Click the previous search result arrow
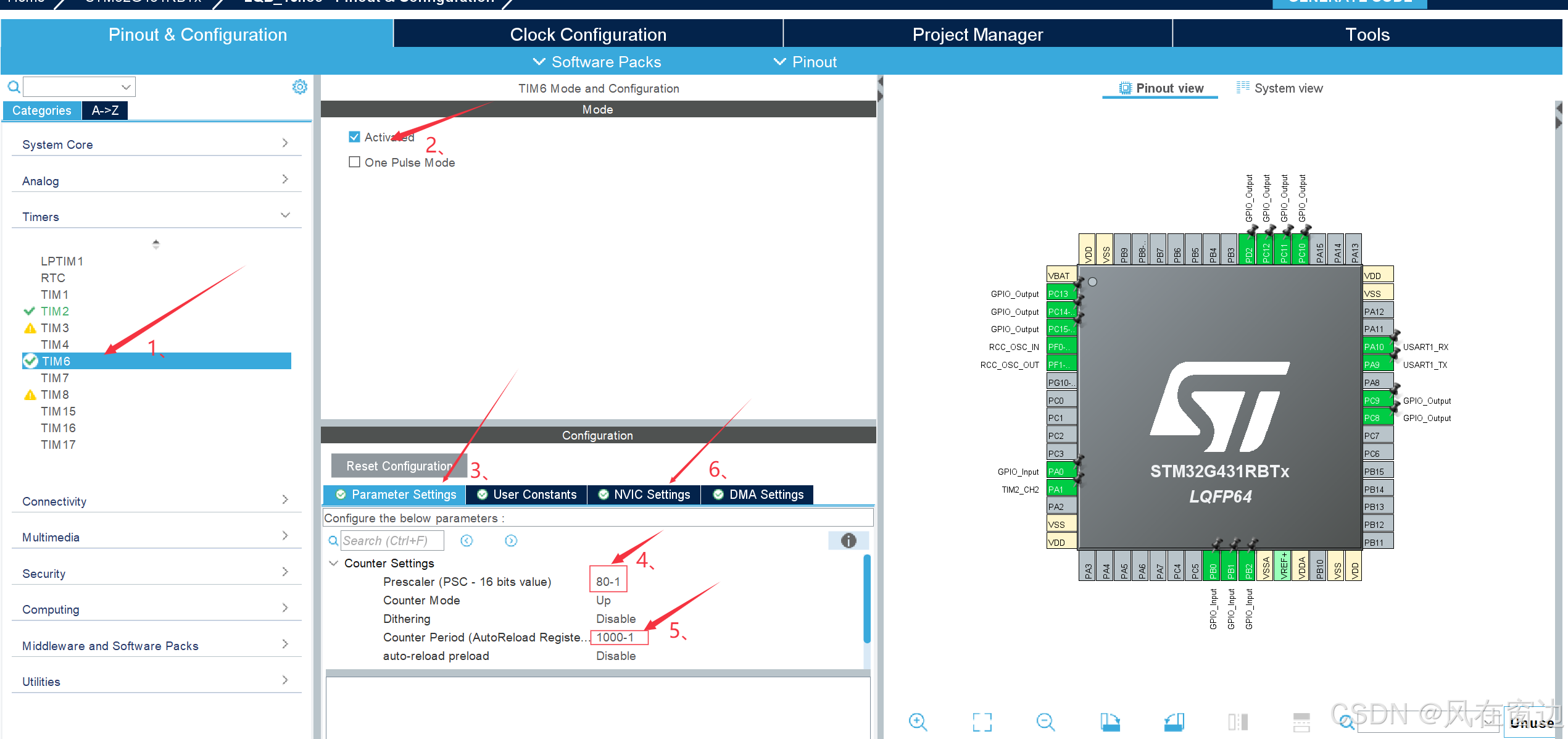Screen dimensions: 1568x739 point(467,541)
